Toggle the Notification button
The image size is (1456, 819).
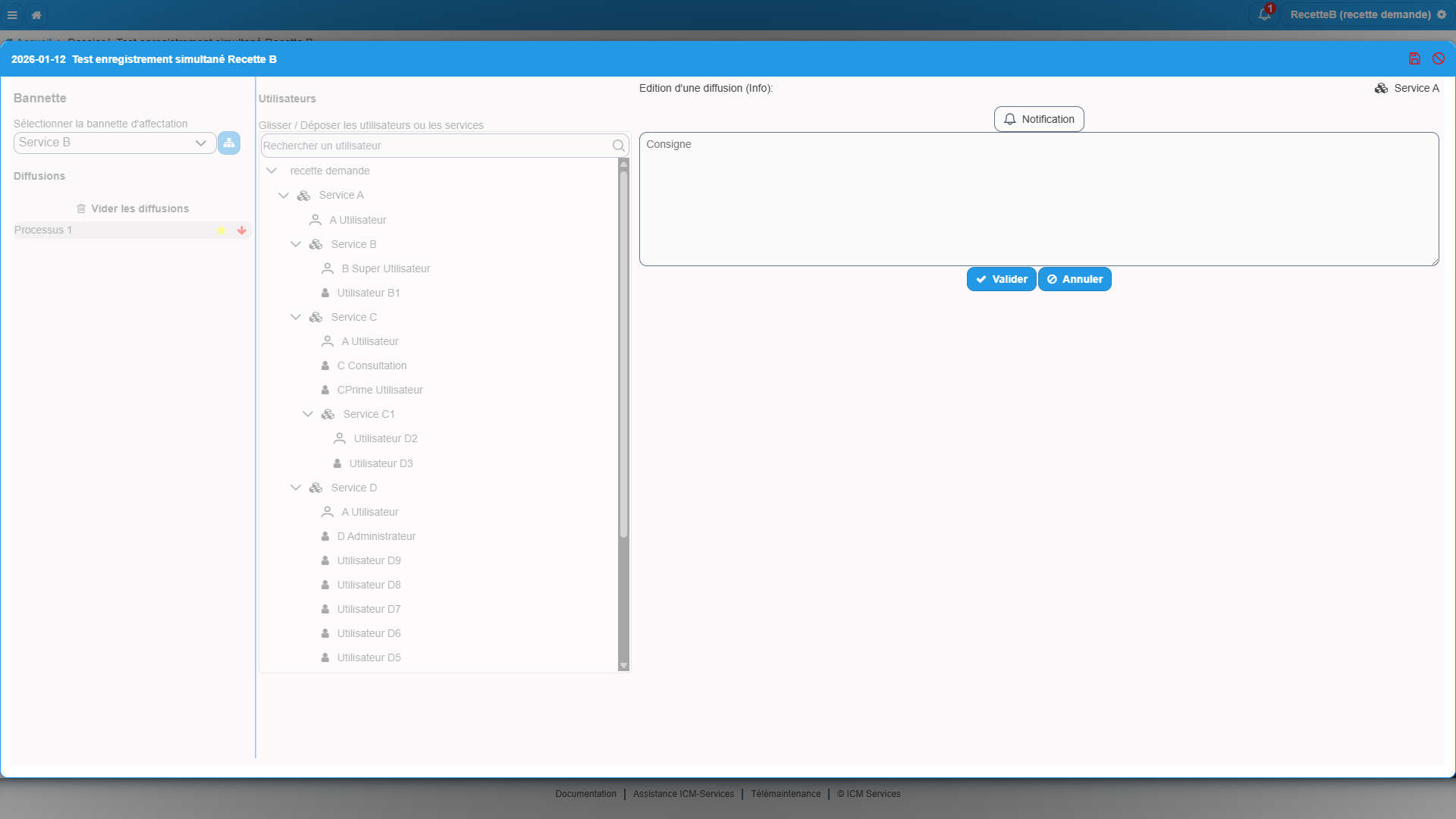tap(1039, 119)
